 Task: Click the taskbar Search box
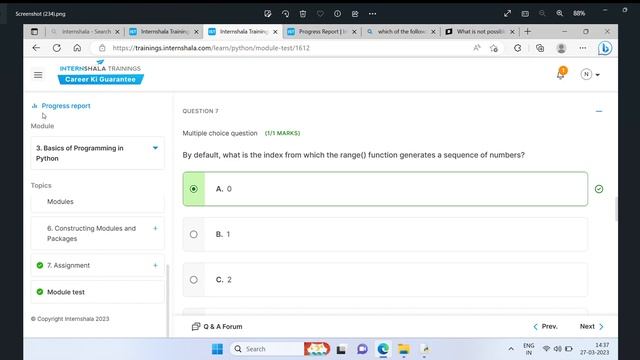[x=267, y=349]
